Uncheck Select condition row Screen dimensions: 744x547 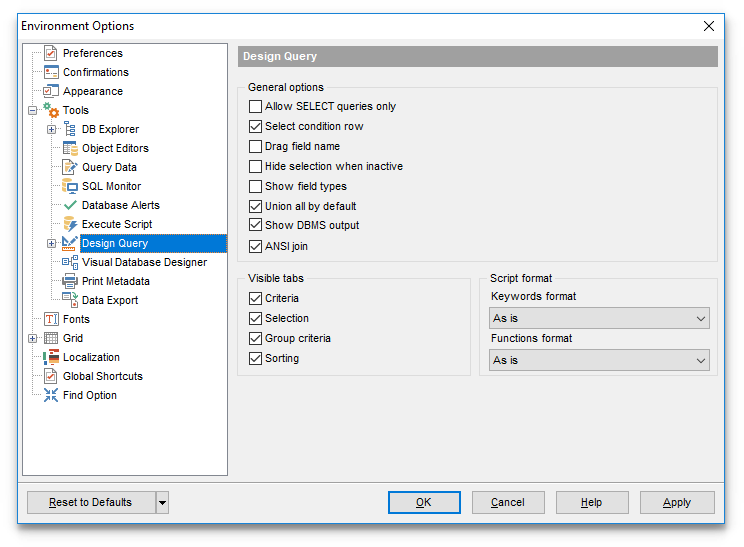click(x=255, y=126)
